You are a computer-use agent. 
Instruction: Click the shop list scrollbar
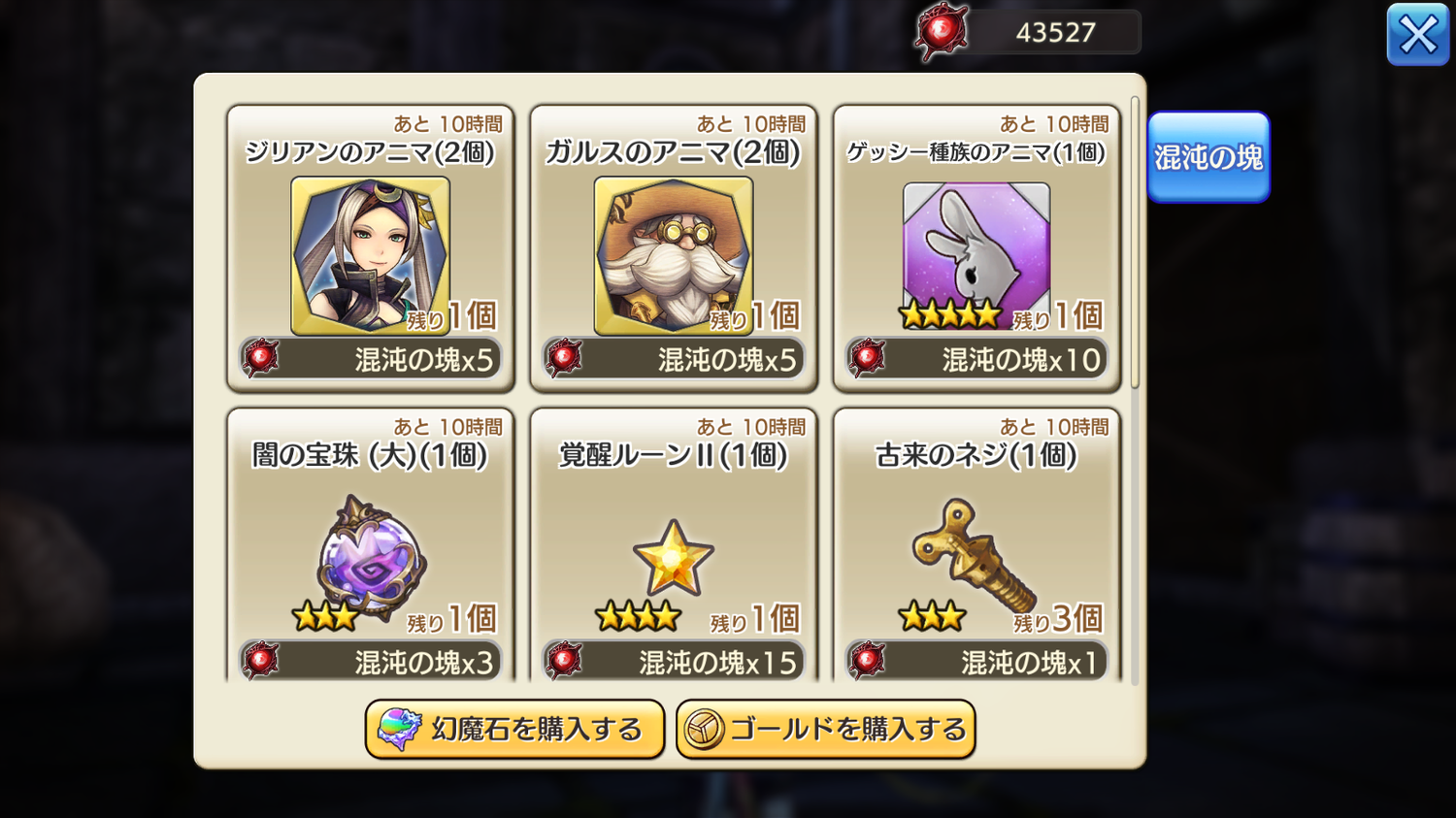pyautogui.click(x=1135, y=243)
